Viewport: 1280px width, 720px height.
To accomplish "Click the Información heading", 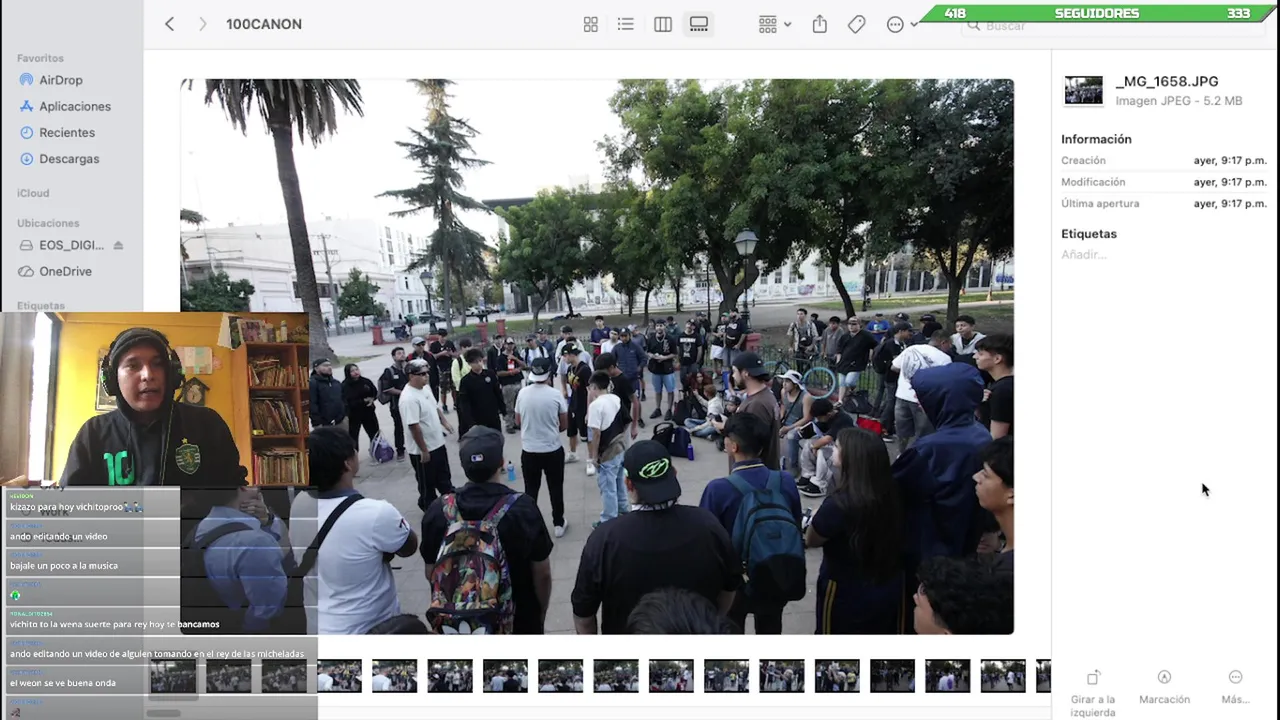I will [1096, 139].
